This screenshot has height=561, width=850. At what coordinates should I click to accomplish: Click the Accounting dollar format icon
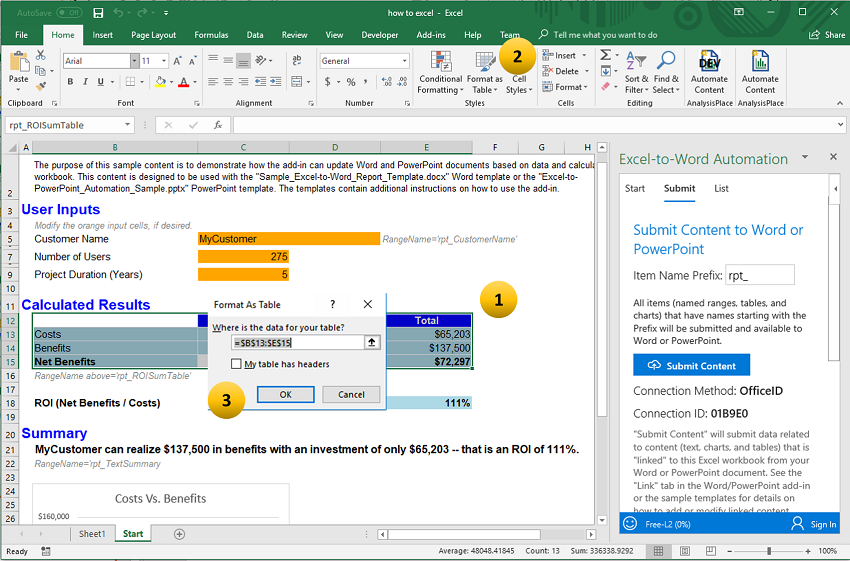tap(327, 82)
